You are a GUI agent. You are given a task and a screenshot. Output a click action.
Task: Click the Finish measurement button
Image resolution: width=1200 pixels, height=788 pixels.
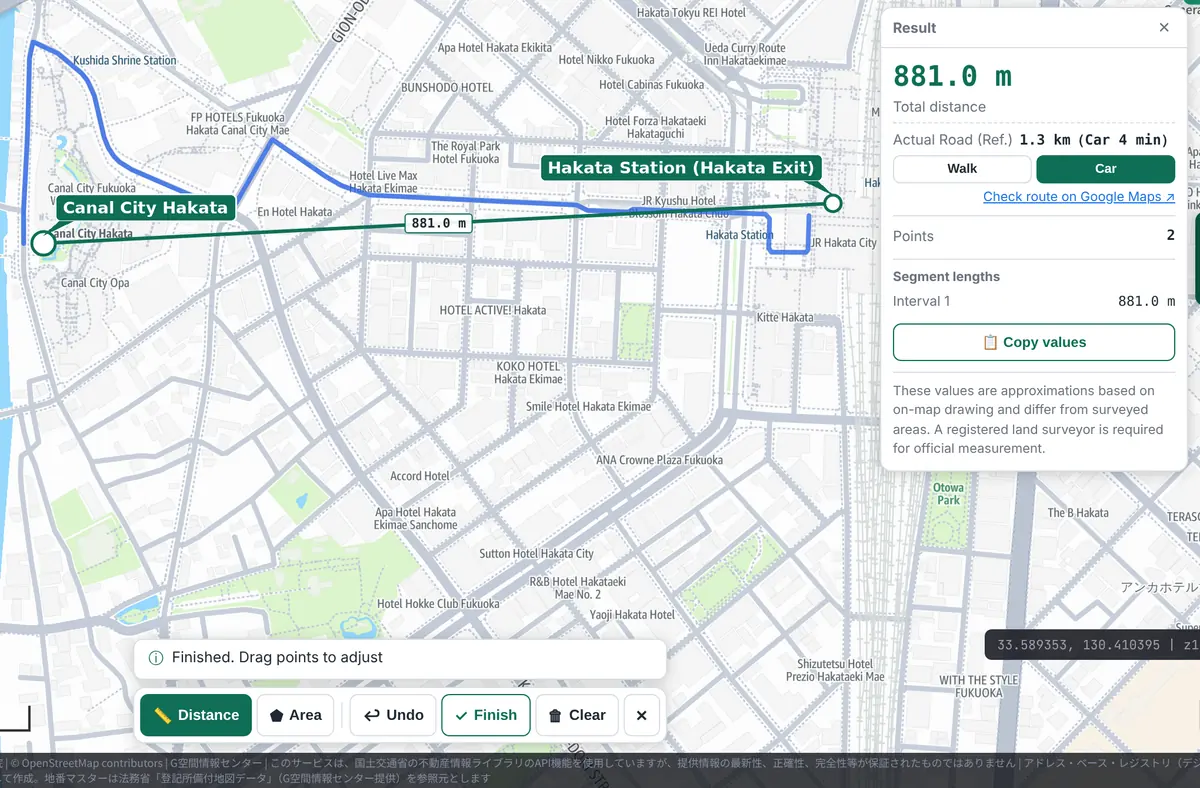486,715
